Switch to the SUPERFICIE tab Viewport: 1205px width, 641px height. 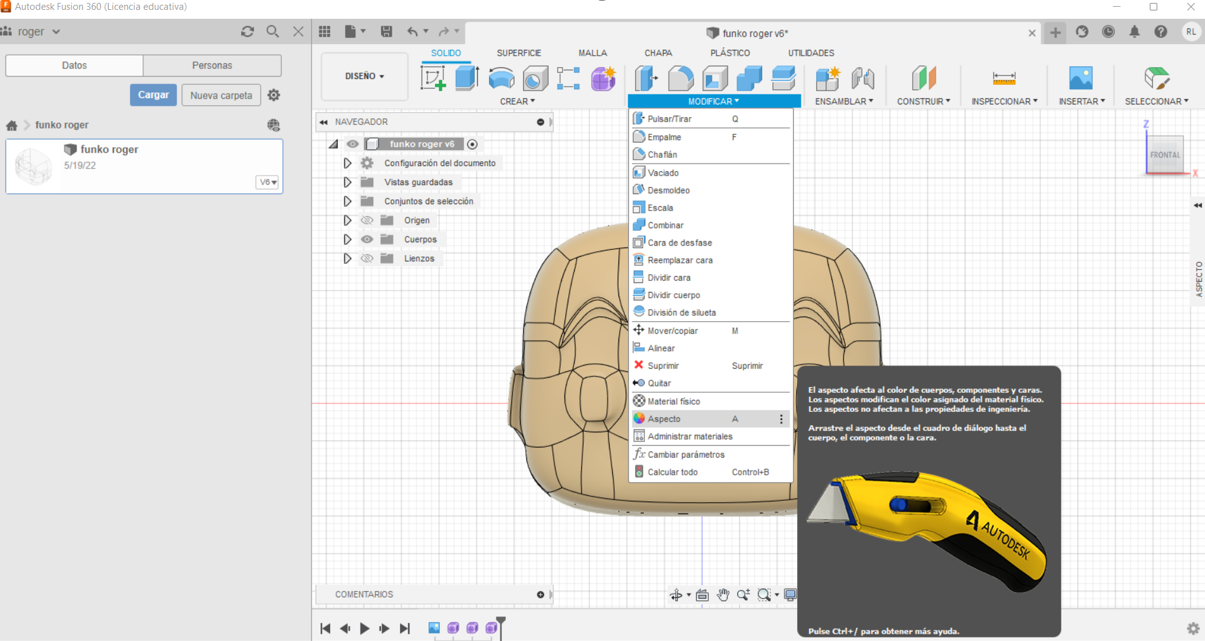click(x=518, y=53)
